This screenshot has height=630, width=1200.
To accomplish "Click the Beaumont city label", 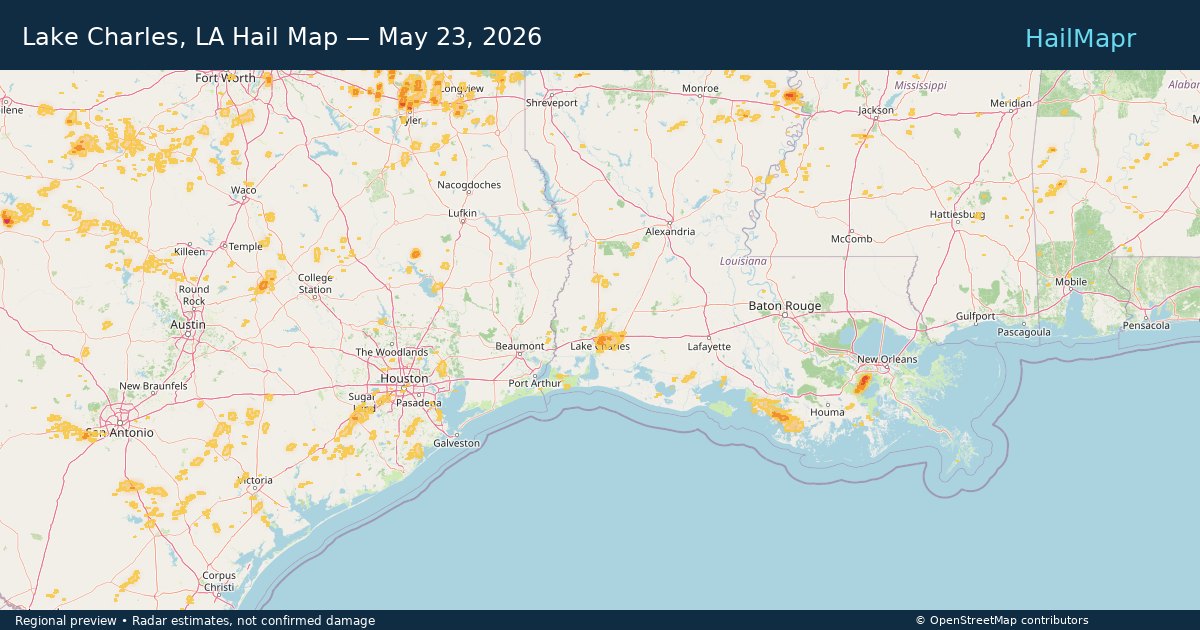I will 520,346.
